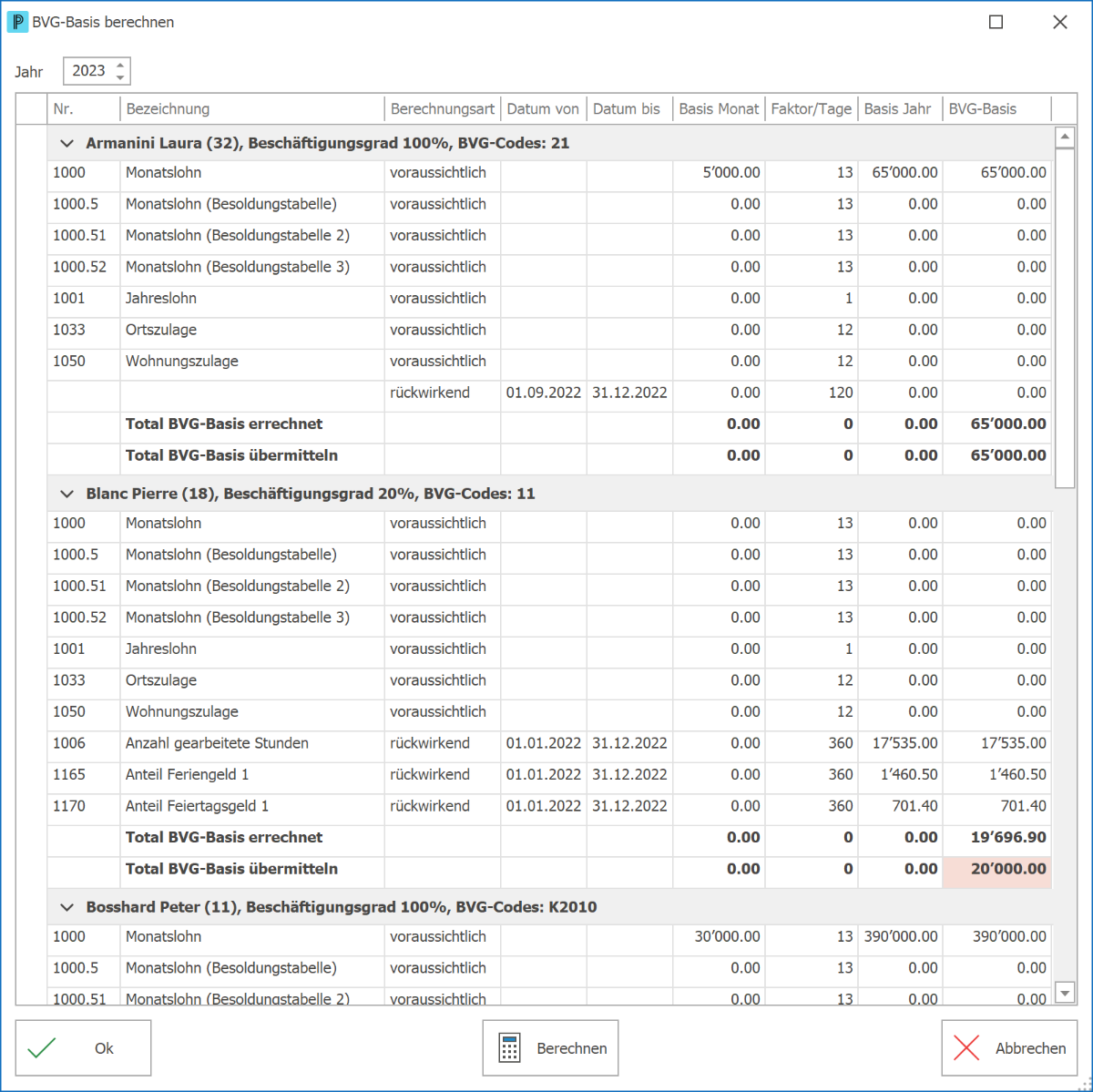Image resolution: width=1093 pixels, height=1092 pixels.
Task: Sort by the Bezeichnung column header
Action: [x=252, y=109]
